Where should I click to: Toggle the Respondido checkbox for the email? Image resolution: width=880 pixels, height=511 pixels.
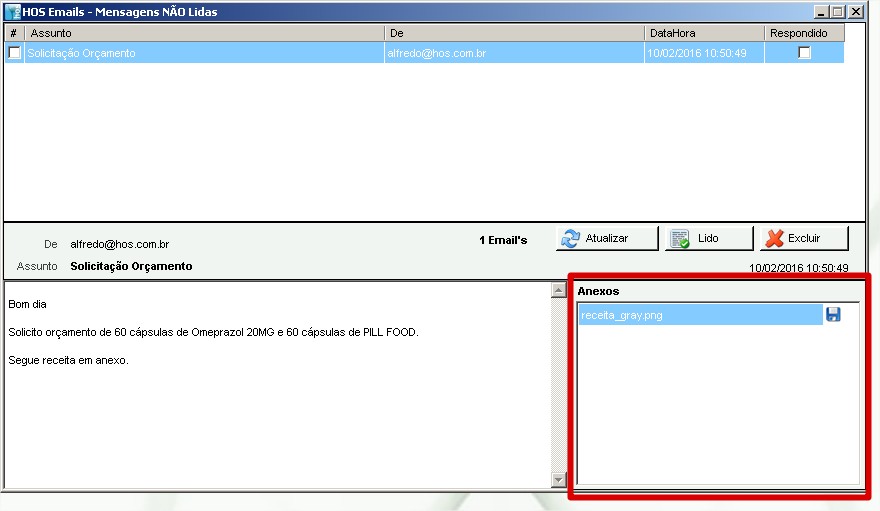click(804, 53)
